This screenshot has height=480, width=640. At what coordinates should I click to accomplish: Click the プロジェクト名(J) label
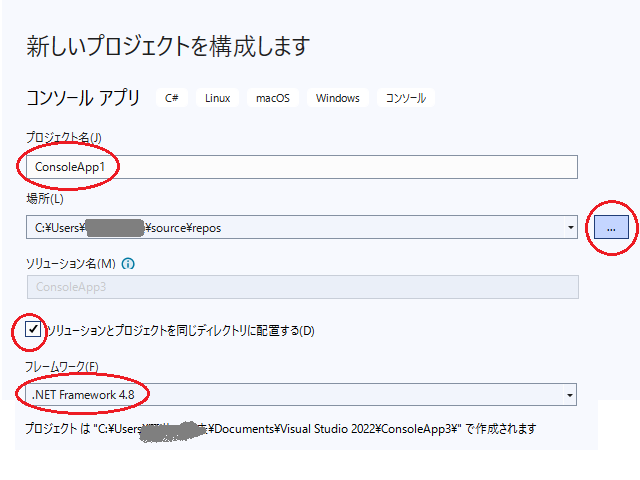point(64,137)
